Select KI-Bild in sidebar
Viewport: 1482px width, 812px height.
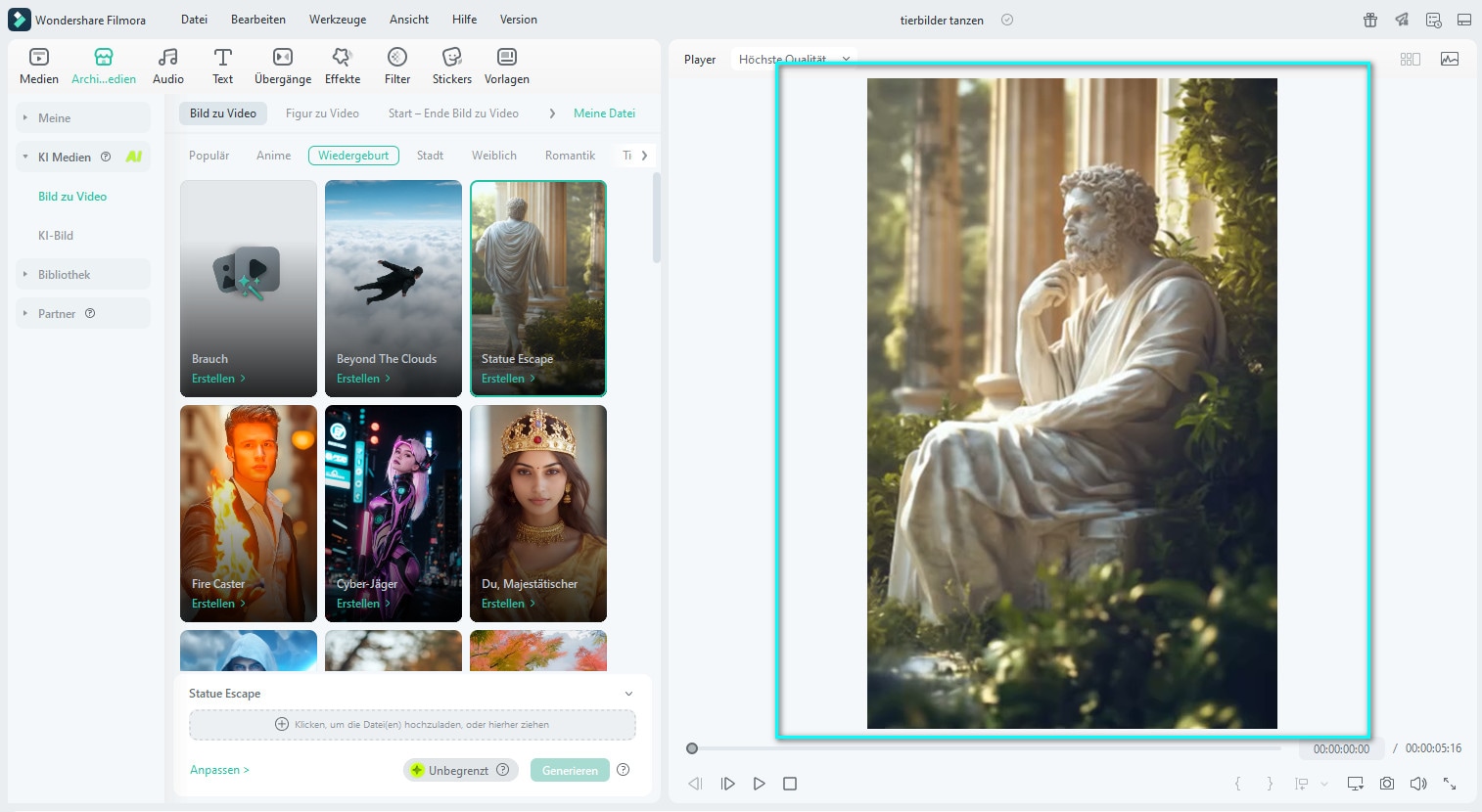56,236
